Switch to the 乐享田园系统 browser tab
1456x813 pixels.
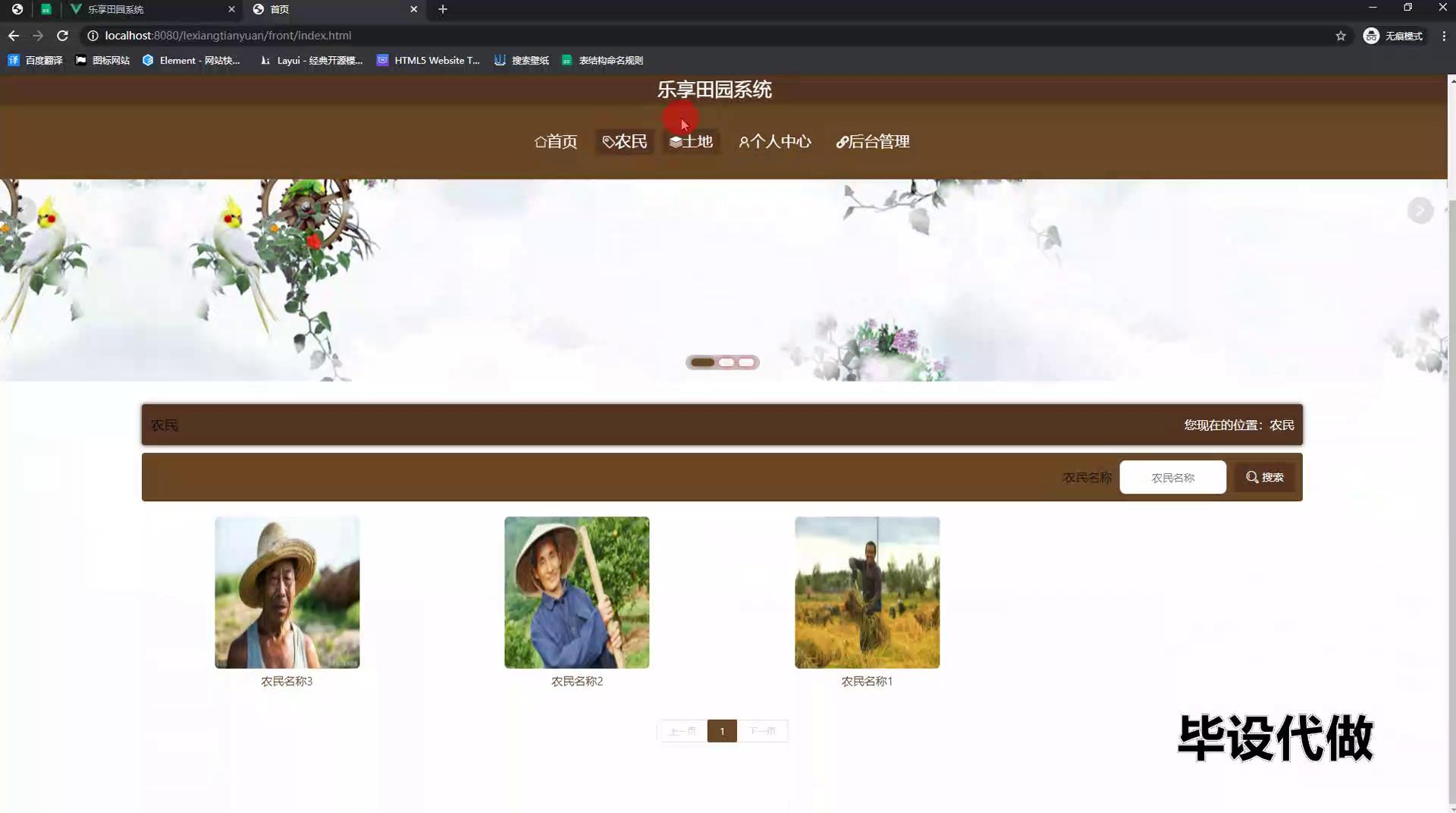pos(144,9)
